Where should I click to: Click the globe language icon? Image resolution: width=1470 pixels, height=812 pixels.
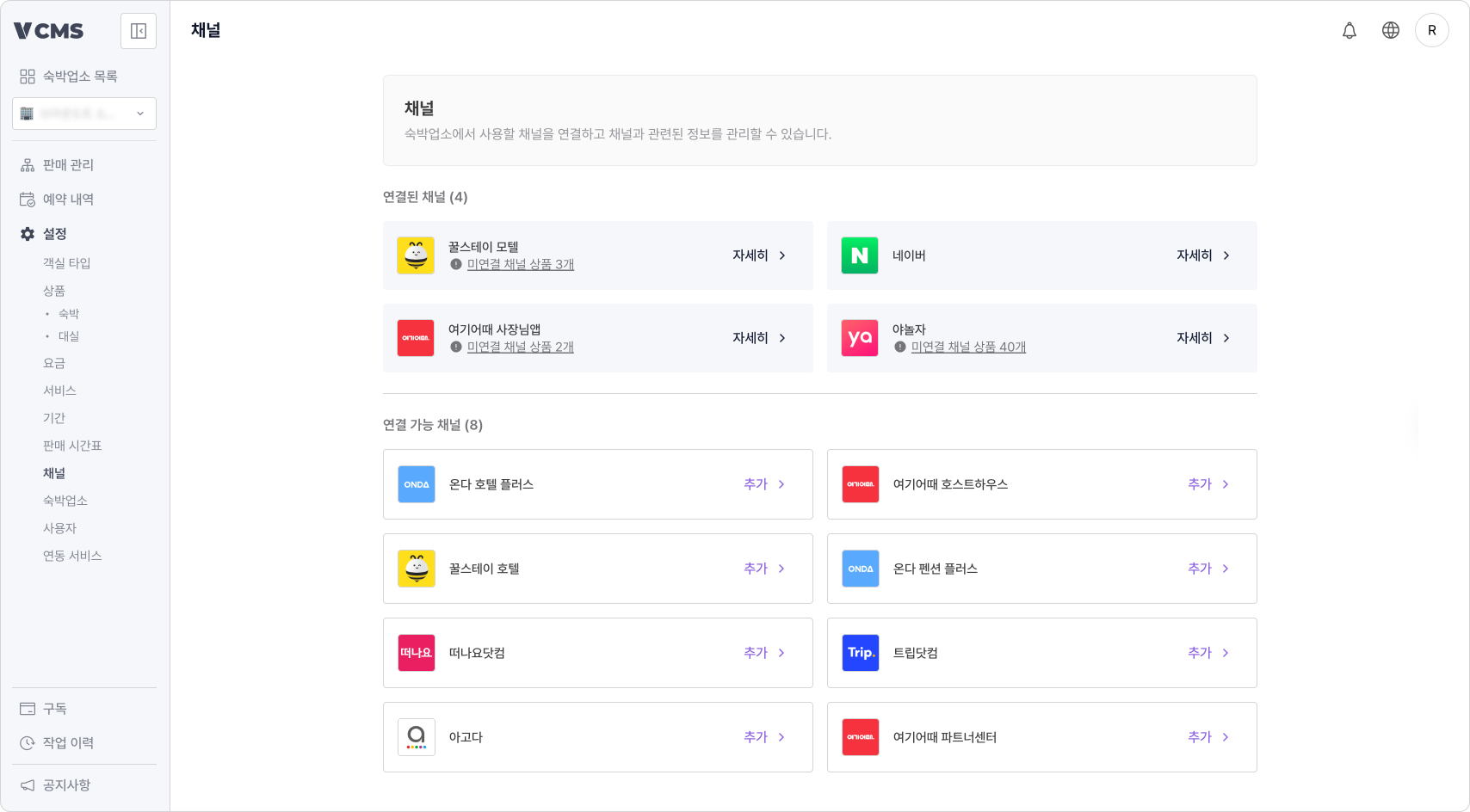[1391, 30]
